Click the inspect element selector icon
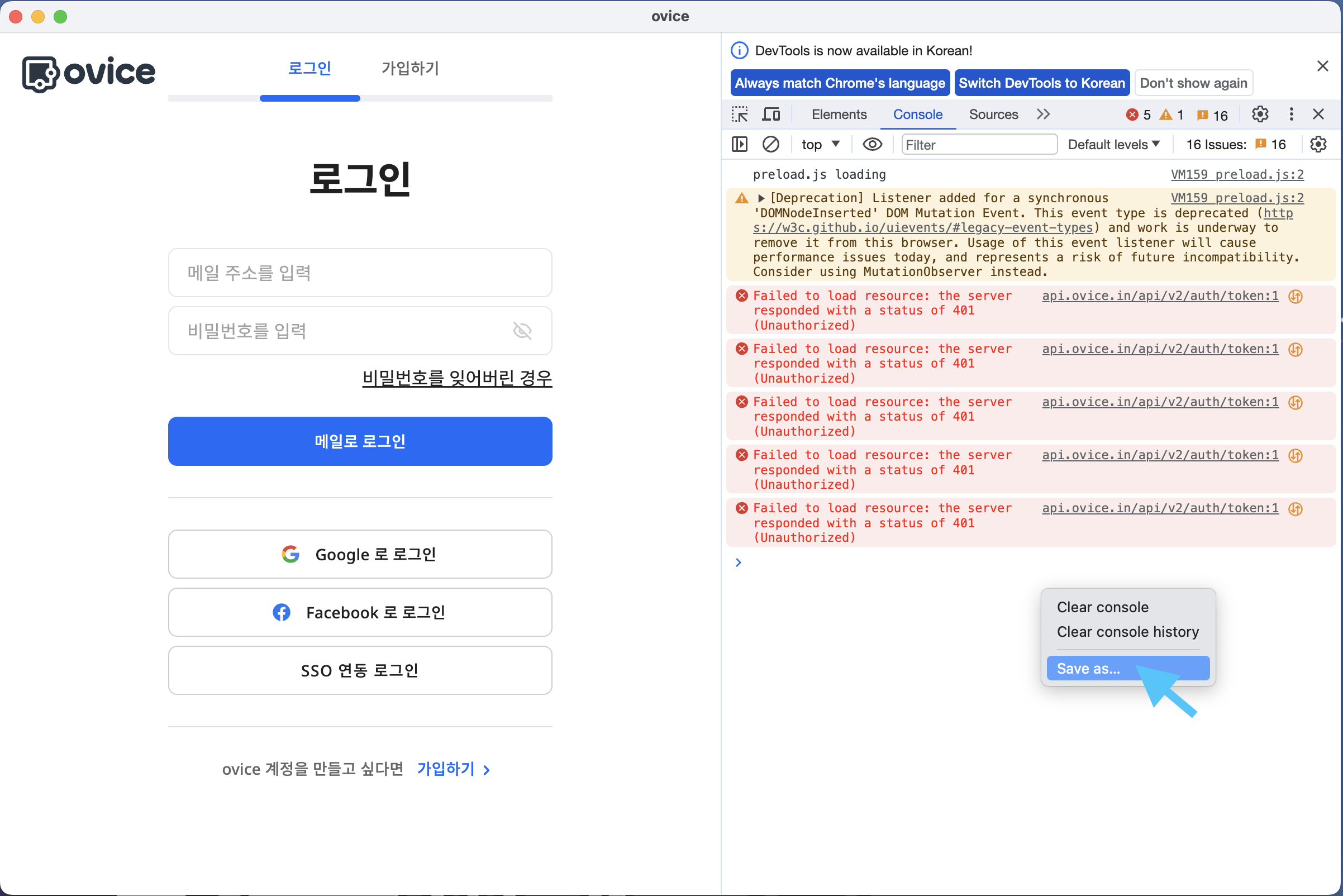Viewport: 1343px width, 896px height. point(740,115)
